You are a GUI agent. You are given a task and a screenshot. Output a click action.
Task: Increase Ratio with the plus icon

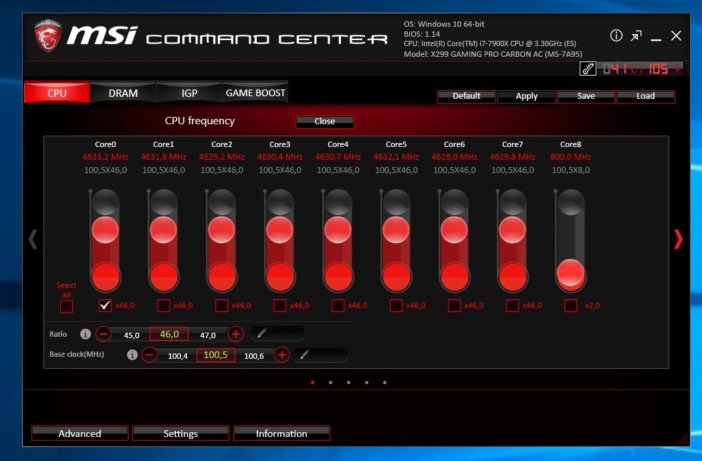tap(236, 334)
